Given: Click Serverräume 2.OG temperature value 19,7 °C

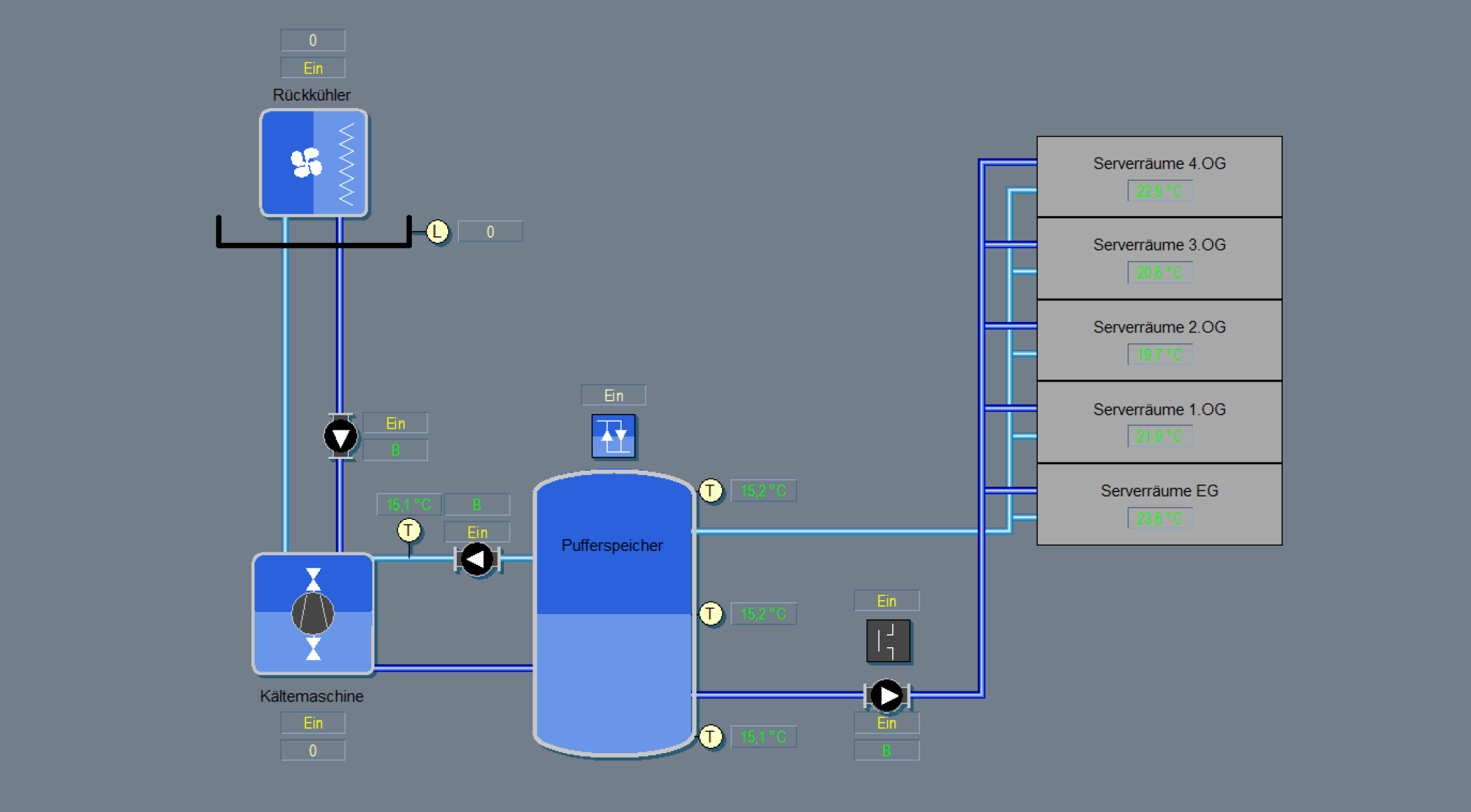Looking at the screenshot, I should (1159, 355).
